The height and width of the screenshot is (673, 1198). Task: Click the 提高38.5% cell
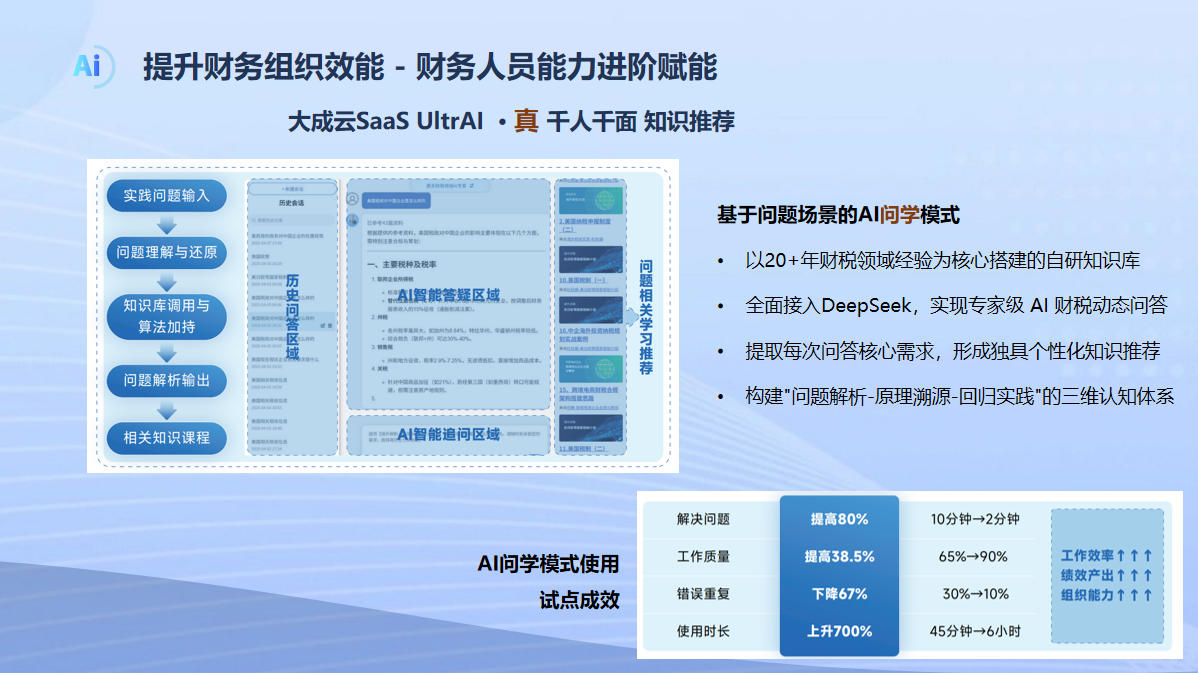(839, 557)
